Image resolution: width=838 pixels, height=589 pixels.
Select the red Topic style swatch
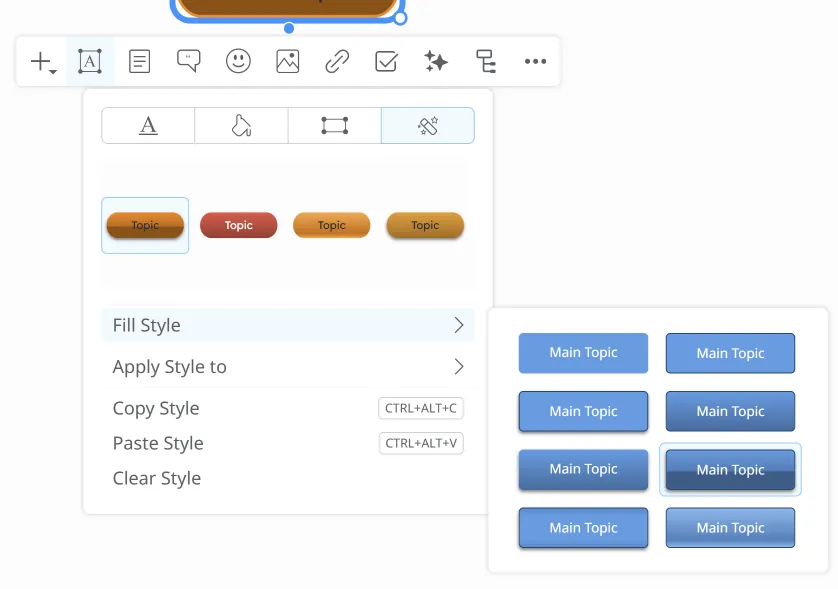tap(239, 225)
